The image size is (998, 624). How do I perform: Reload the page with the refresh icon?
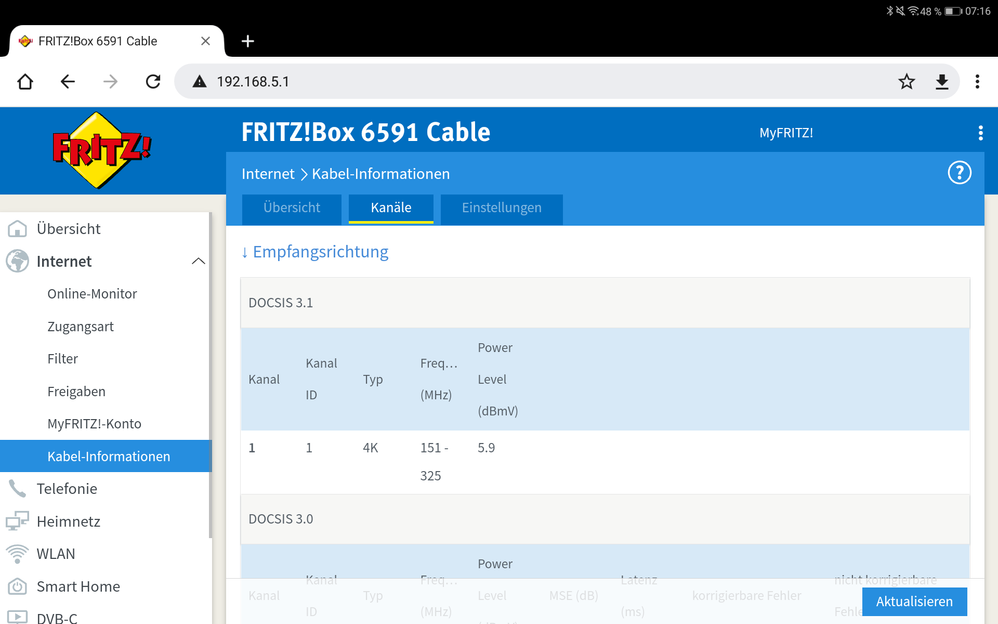coord(153,82)
